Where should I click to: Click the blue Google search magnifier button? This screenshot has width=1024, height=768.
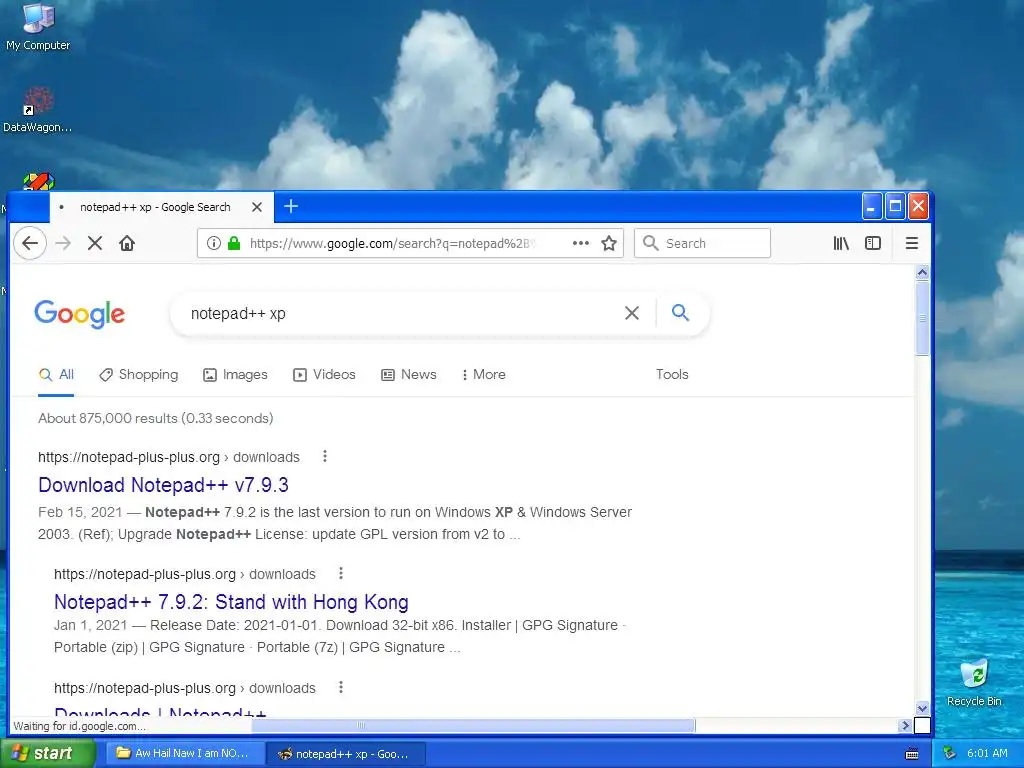click(680, 313)
